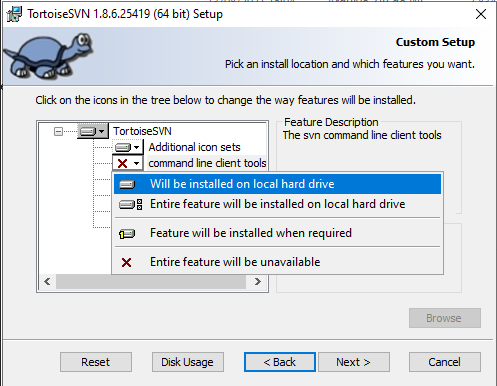
Task: Click the disabled Browse button
Action: tap(445, 318)
